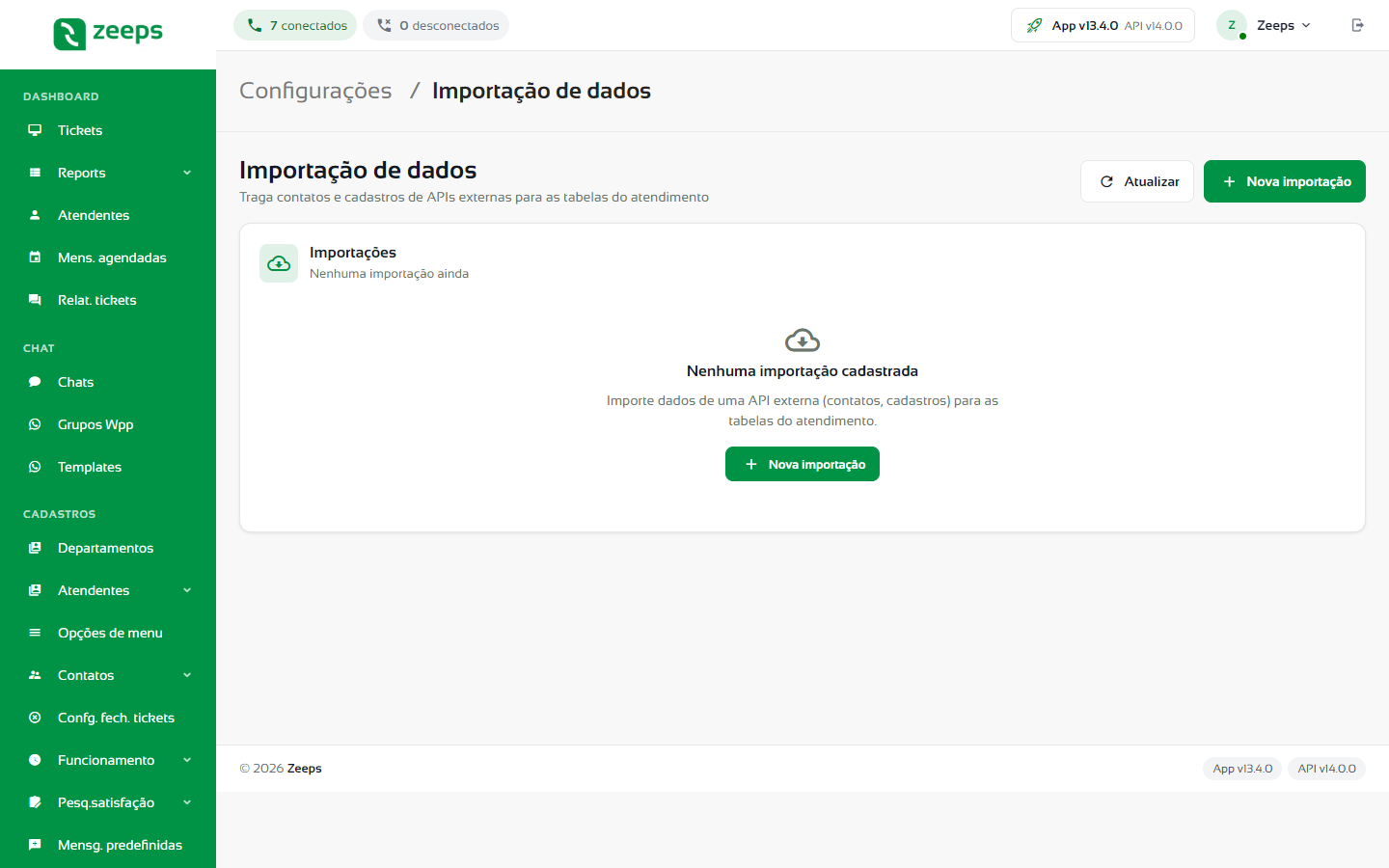Click the App v13.4.0 footer badge

coord(1242,769)
